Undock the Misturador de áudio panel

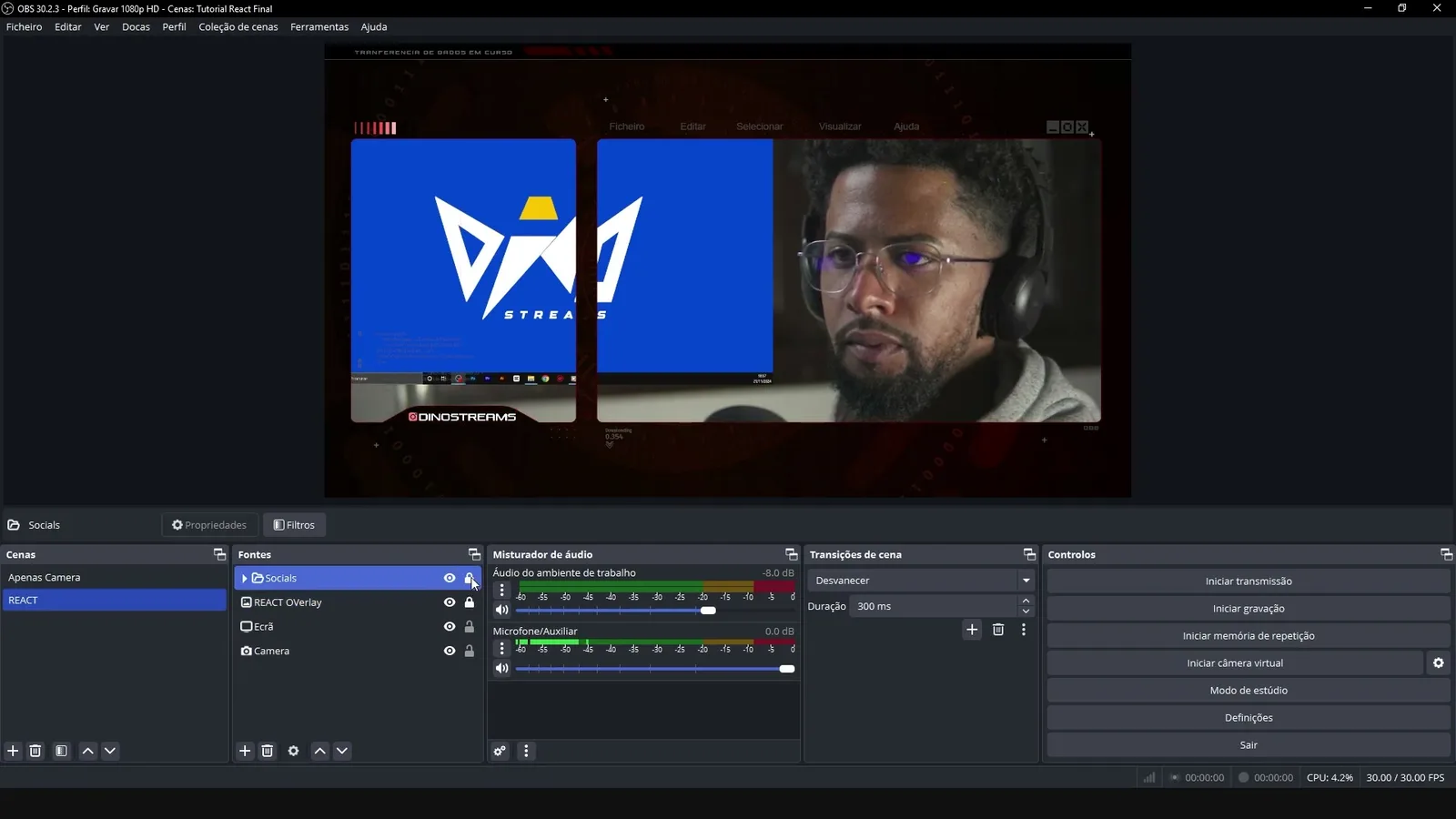click(792, 554)
